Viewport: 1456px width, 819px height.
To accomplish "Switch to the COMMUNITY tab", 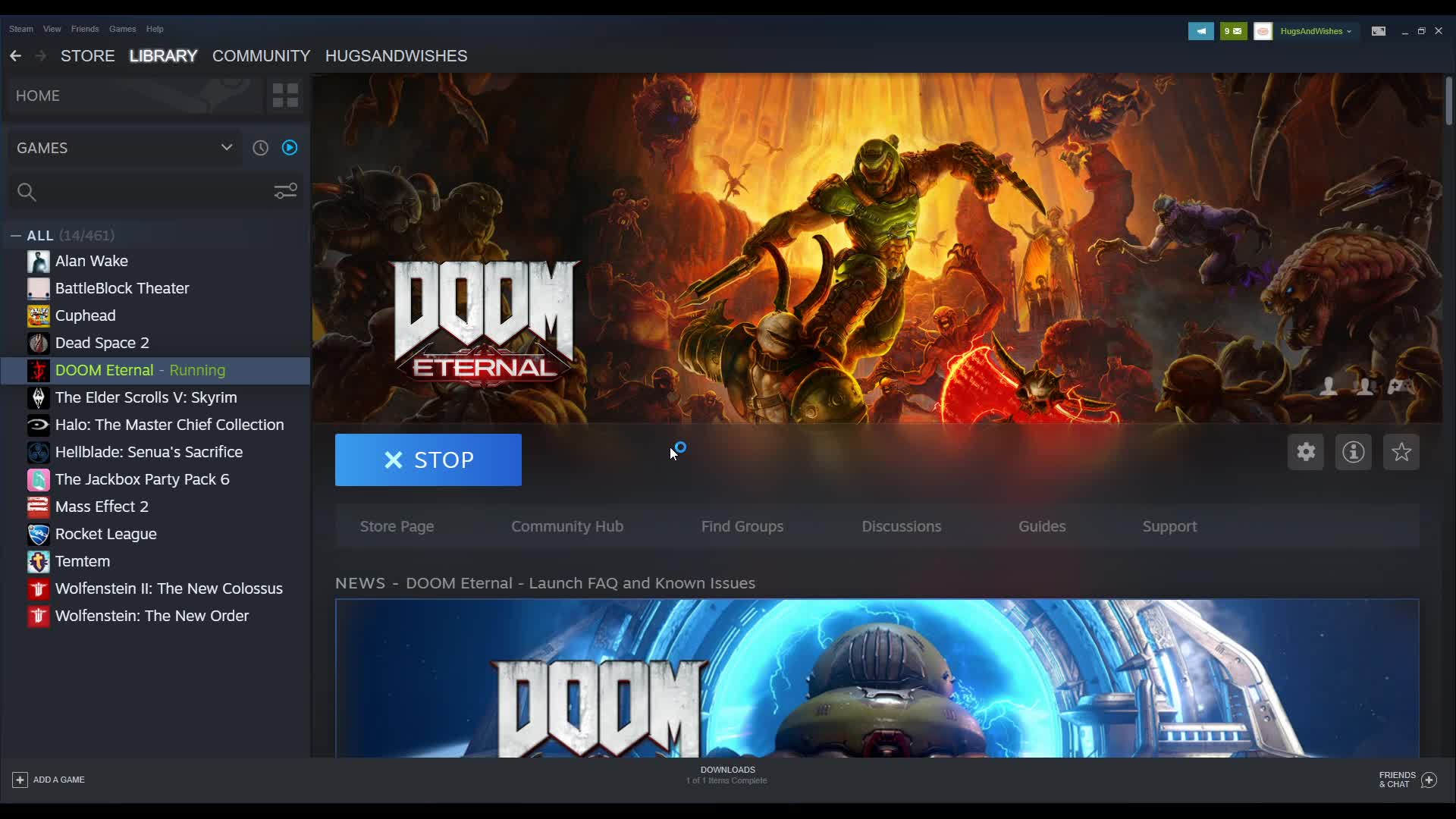I will point(261,56).
